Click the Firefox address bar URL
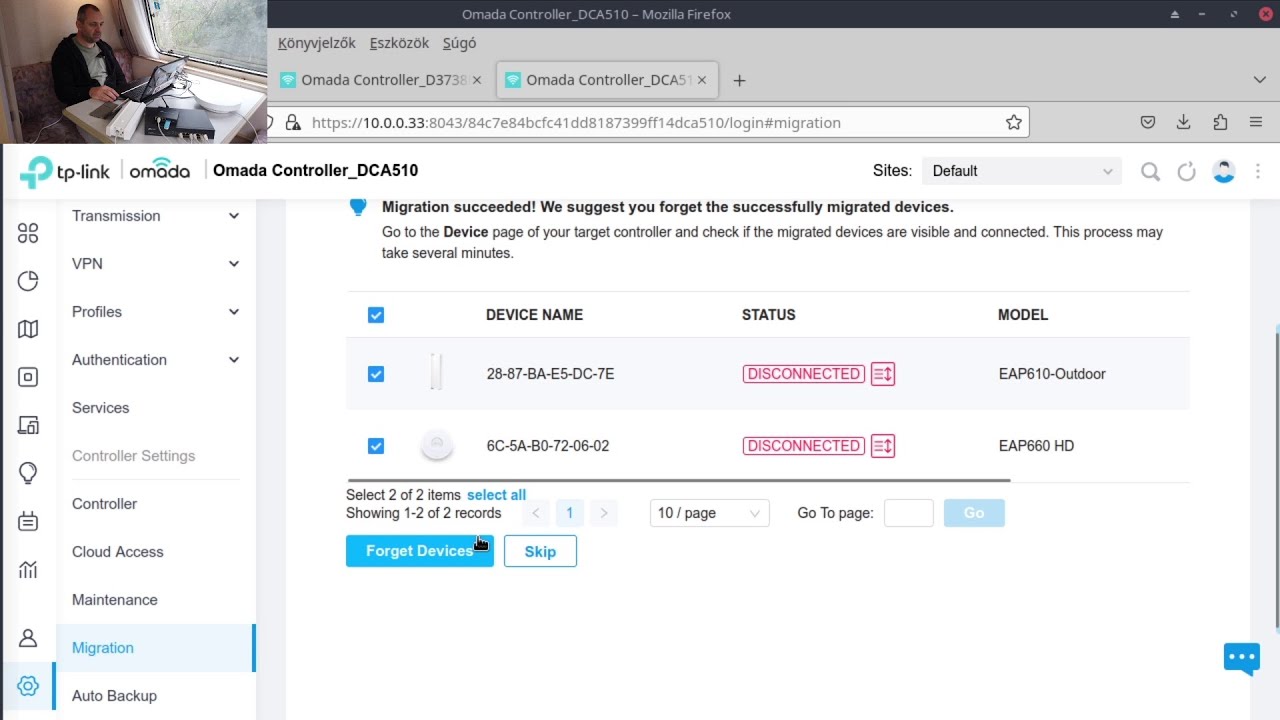 (x=576, y=123)
